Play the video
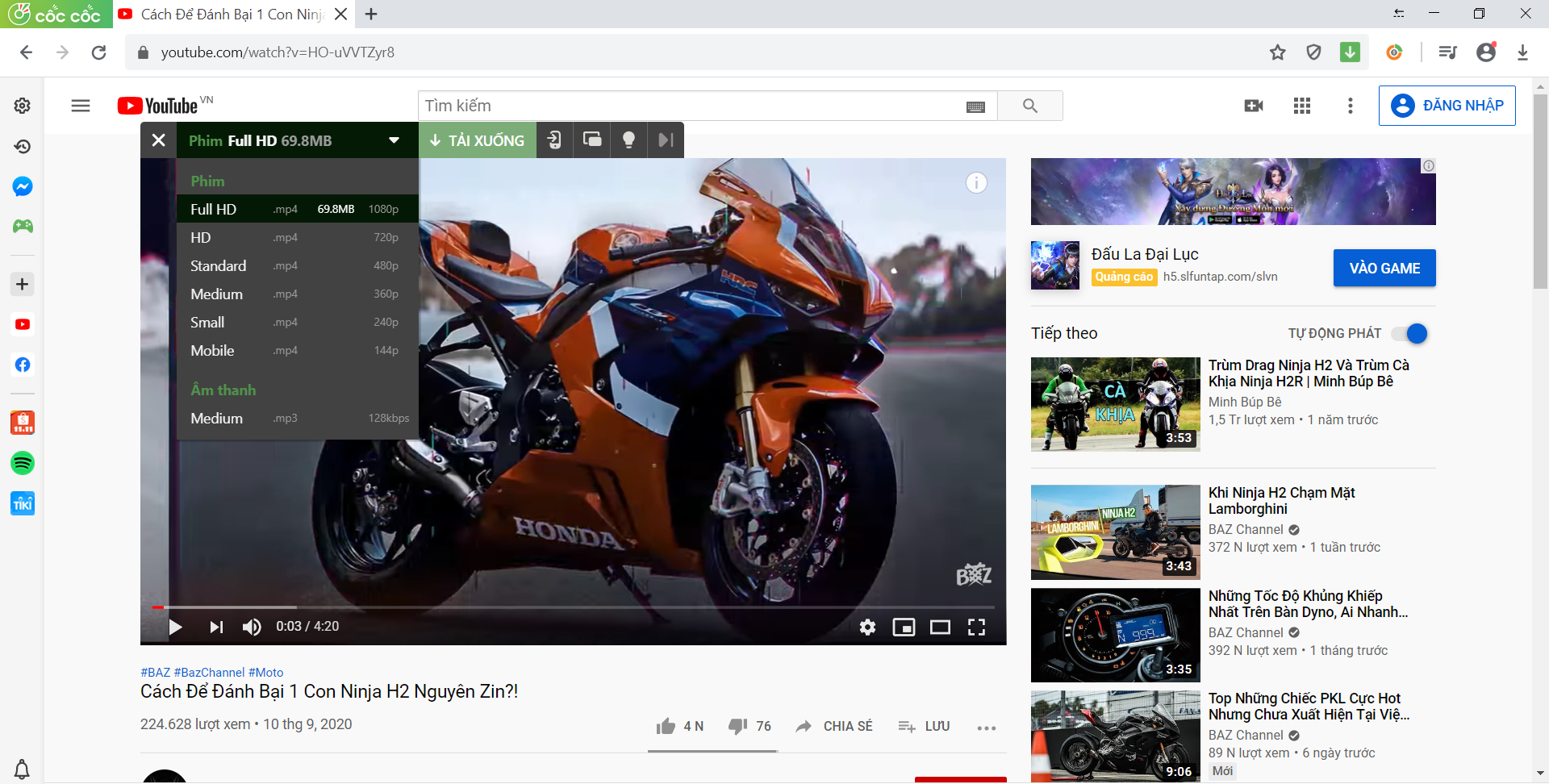Viewport: 1549px width, 784px height. click(x=175, y=627)
